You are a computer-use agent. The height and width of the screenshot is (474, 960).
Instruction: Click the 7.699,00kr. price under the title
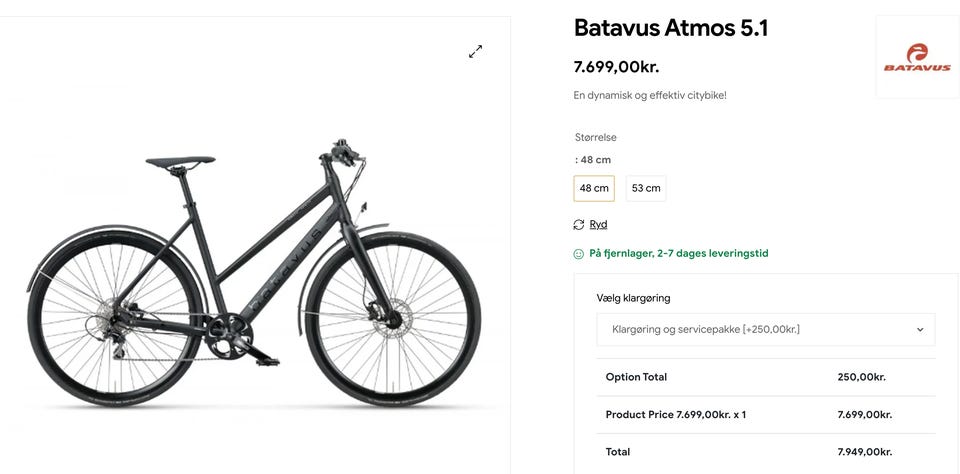(x=616, y=67)
